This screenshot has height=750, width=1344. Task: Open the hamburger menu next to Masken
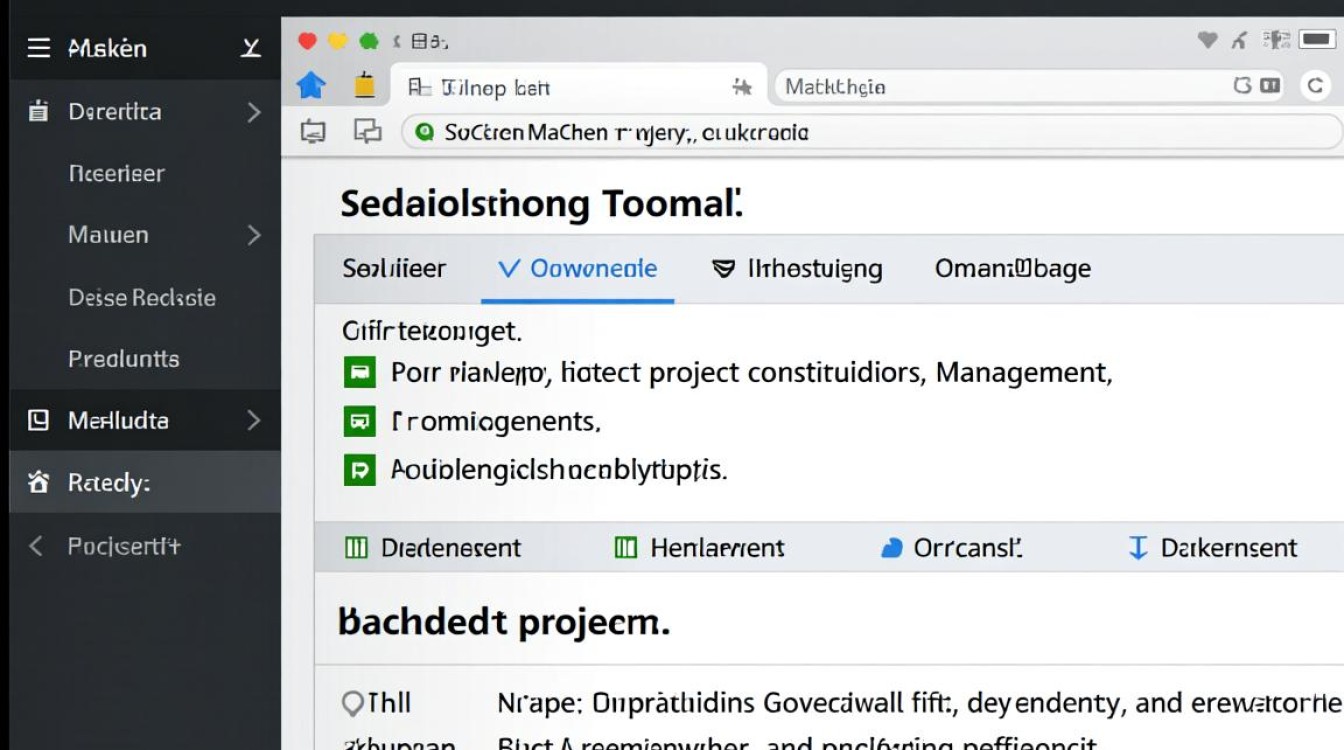pyautogui.click(x=38, y=48)
